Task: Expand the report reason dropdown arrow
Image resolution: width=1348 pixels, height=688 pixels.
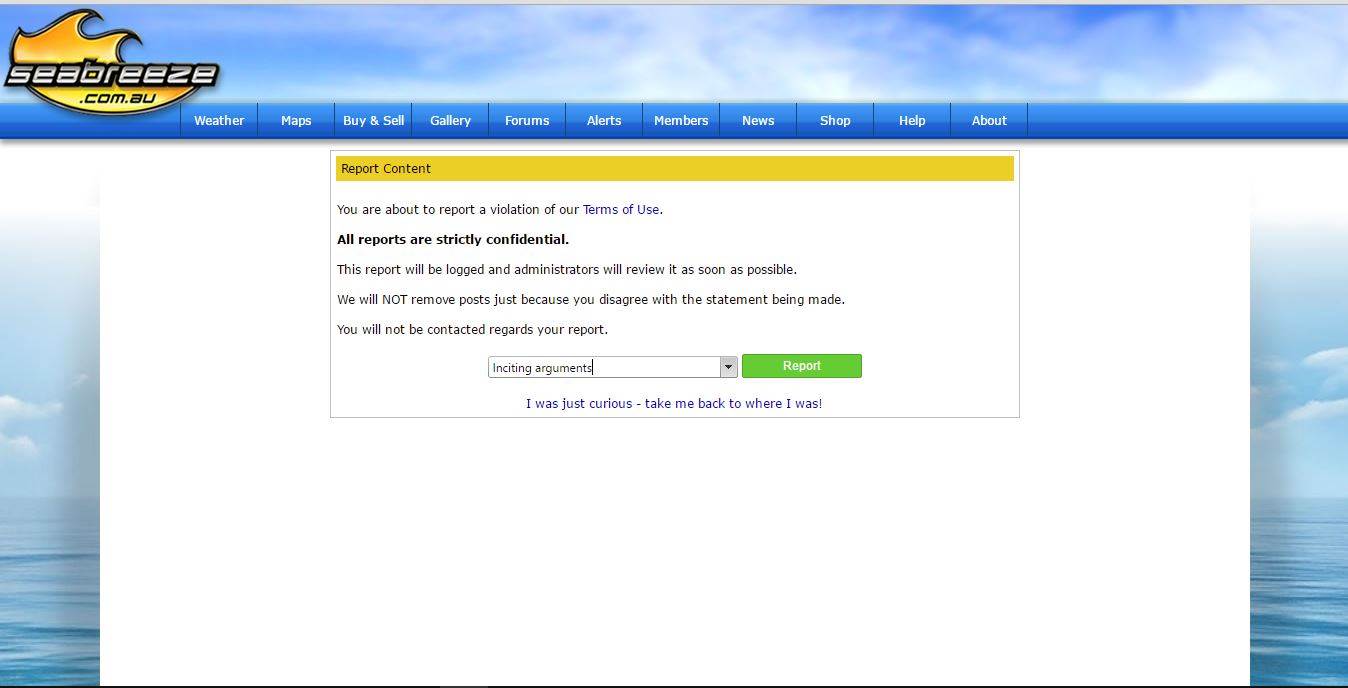Action: [x=728, y=367]
